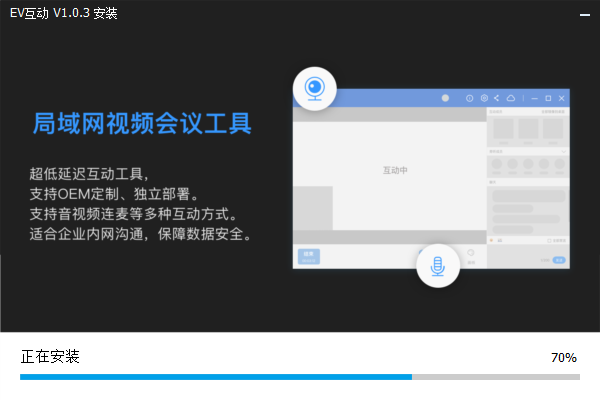Image resolution: width=600 pixels, height=400 pixels.
Task: Click the white avatar dot in preview header
Action: pos(446,98)
